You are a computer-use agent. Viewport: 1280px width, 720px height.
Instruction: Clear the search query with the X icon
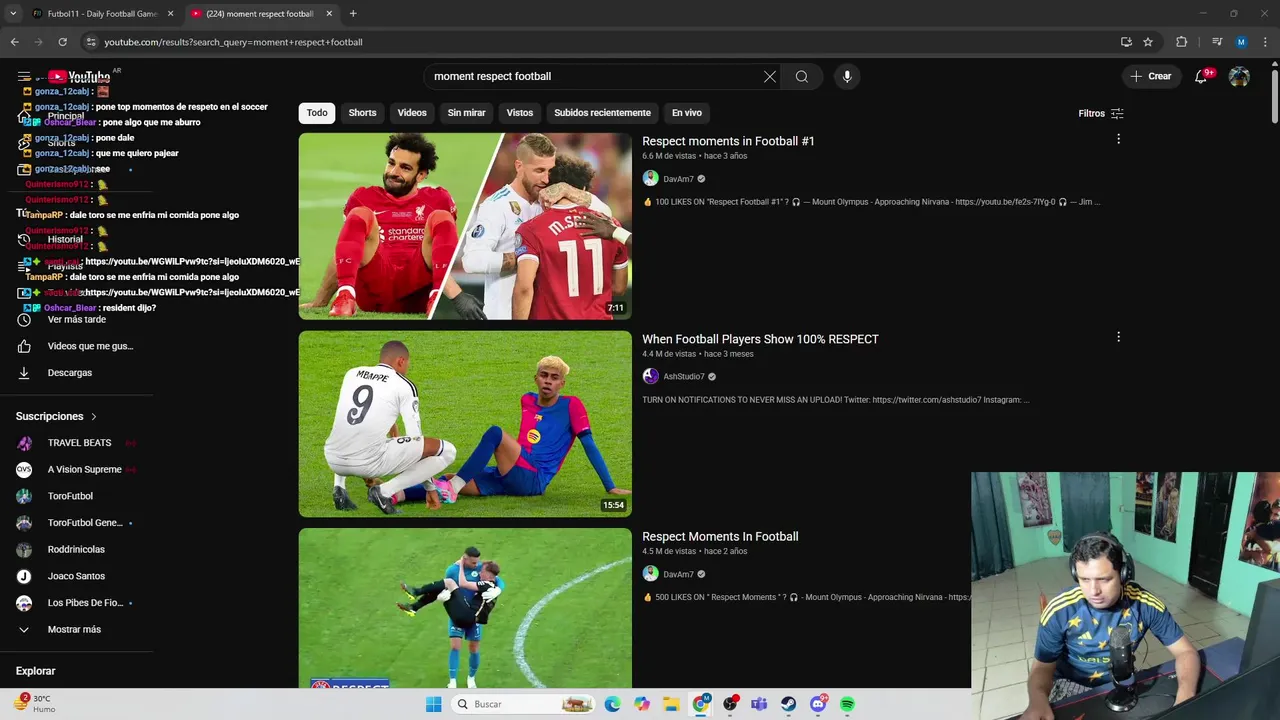(770, 76)
